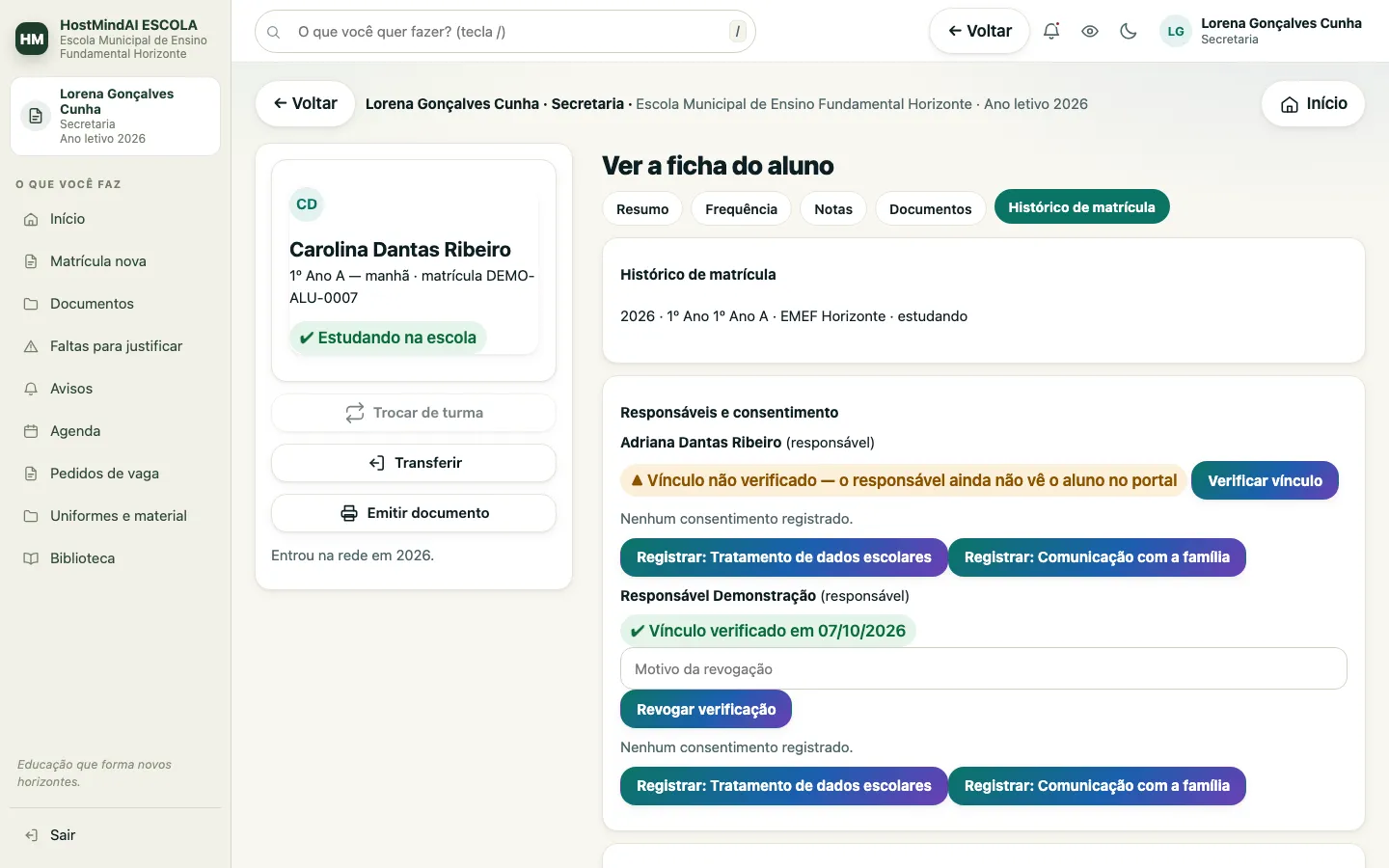Click Sair to log out
The image size is (1389, 868).
(116, 835)
